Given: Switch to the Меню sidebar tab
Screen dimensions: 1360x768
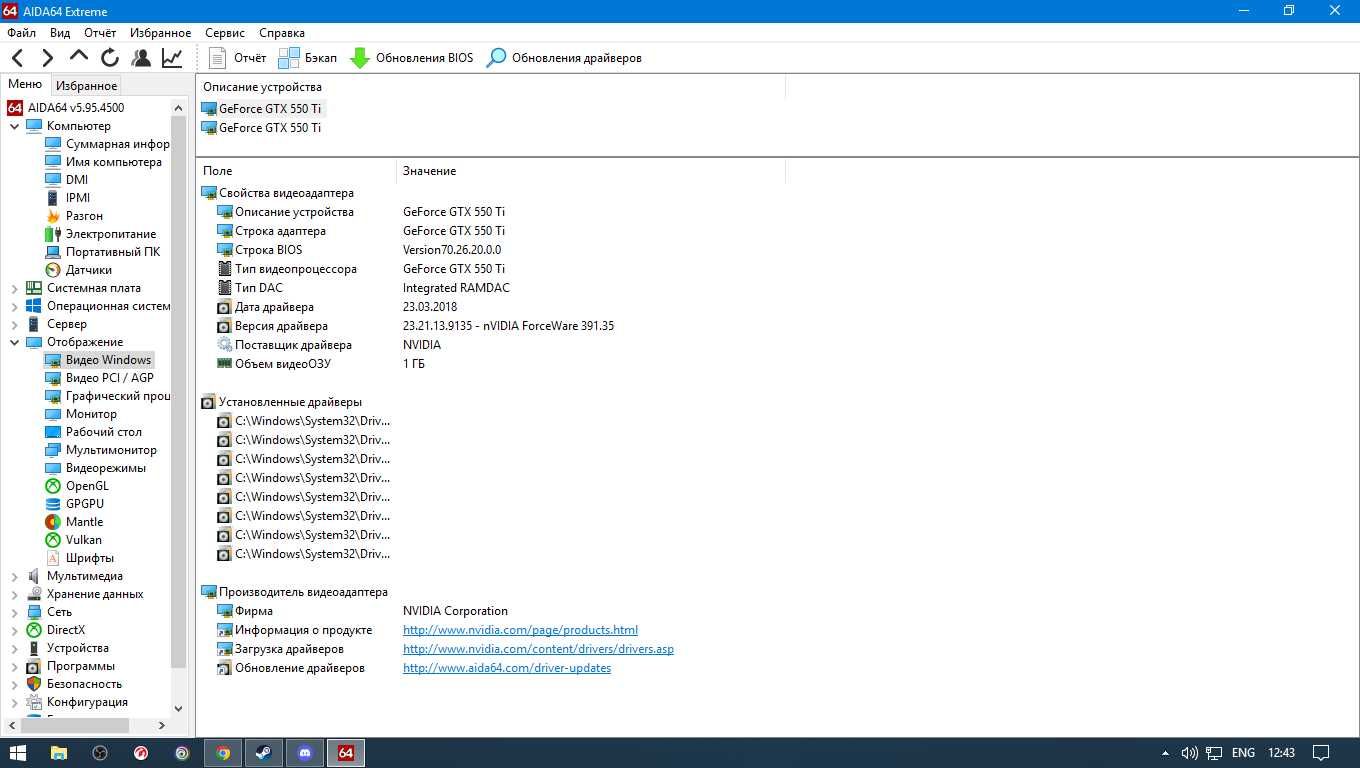Looking at the screenshot, I should [x=25, y=85].
